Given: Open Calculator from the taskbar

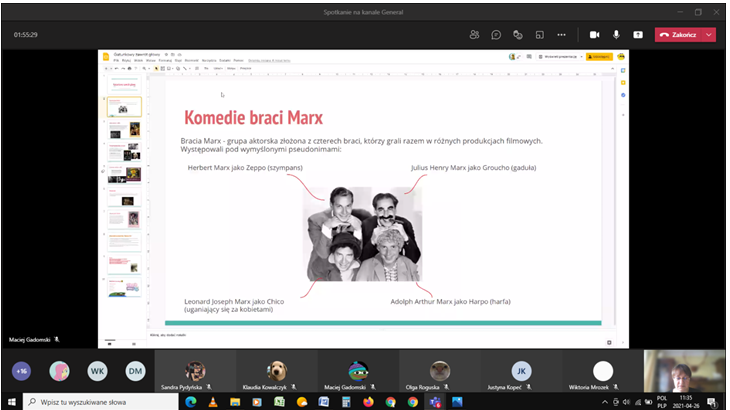Looking at the screenshot, I should click(x=346, y=402).
